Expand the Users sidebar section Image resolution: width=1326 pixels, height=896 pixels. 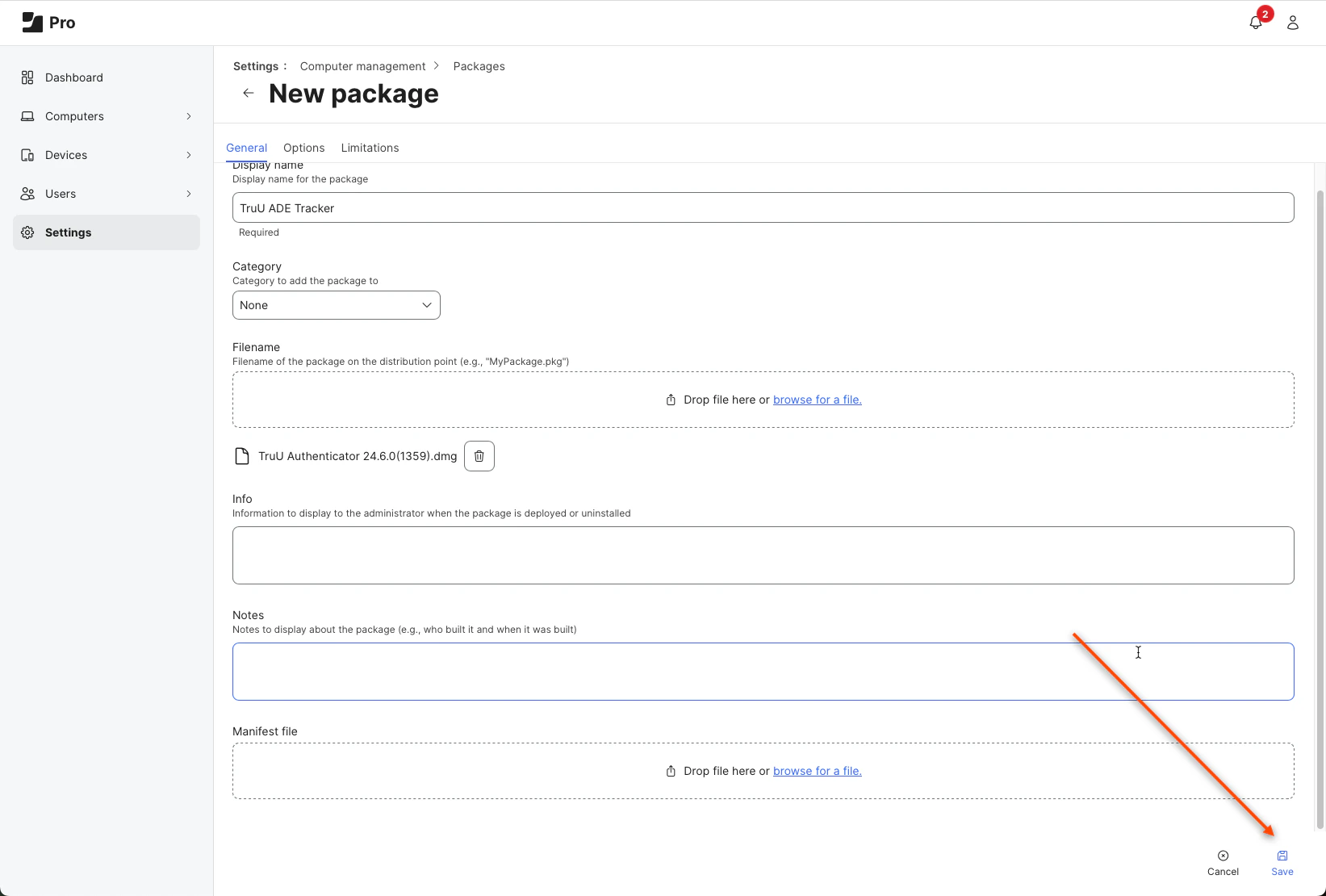click(x=189, y=194)
